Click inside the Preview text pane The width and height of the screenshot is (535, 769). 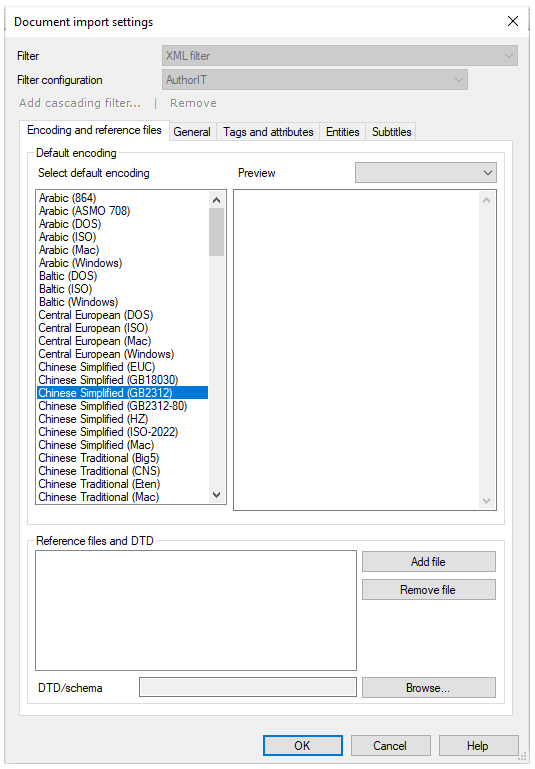click(x=357, y=350)
